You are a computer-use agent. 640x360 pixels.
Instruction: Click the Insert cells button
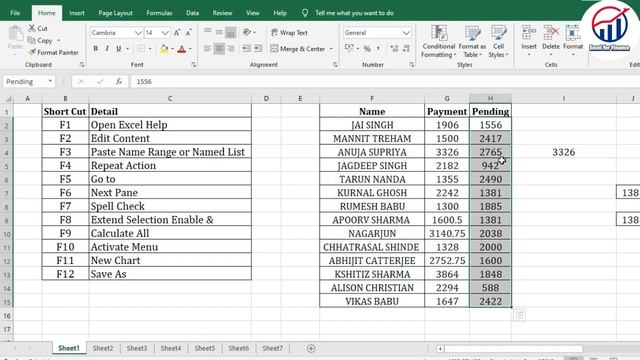[x=529, y=40]
